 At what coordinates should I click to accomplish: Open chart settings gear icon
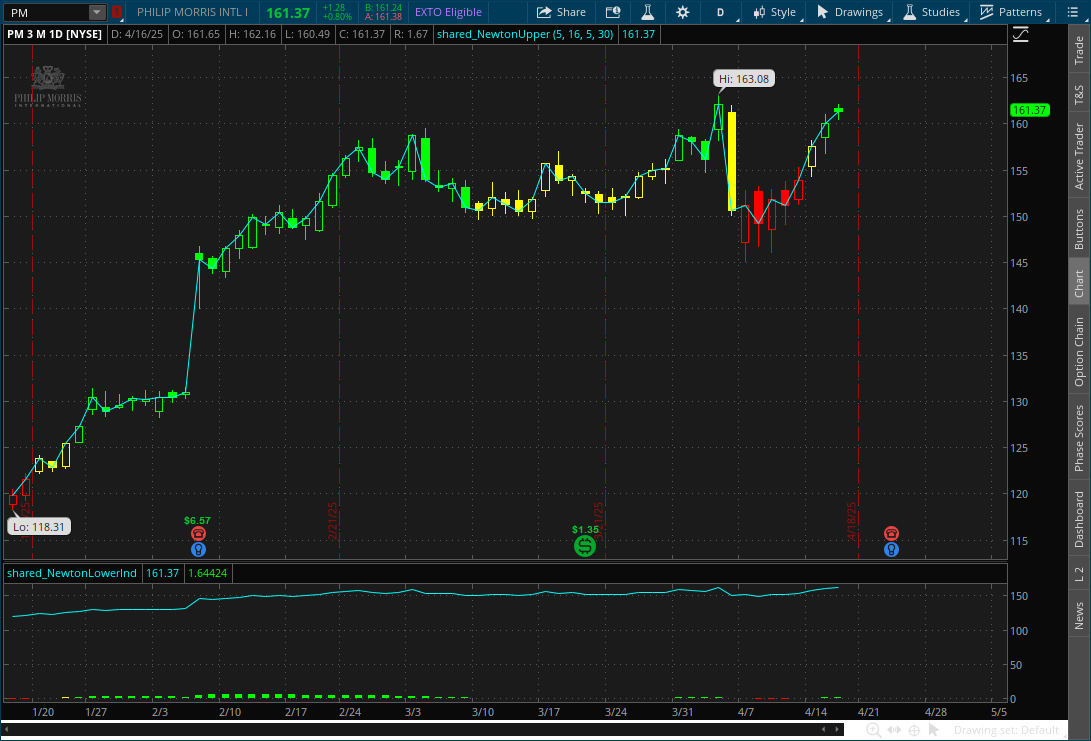(683, 12)
